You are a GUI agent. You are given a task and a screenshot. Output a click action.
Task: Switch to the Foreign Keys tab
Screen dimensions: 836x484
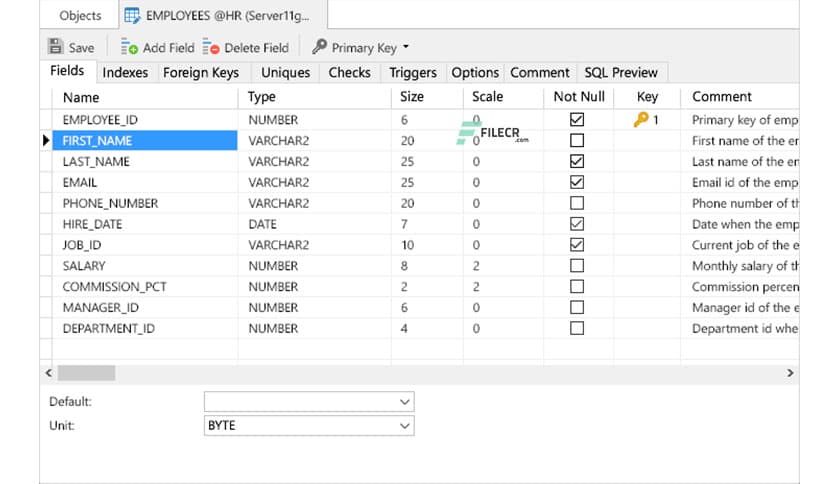tap(201, 72)
